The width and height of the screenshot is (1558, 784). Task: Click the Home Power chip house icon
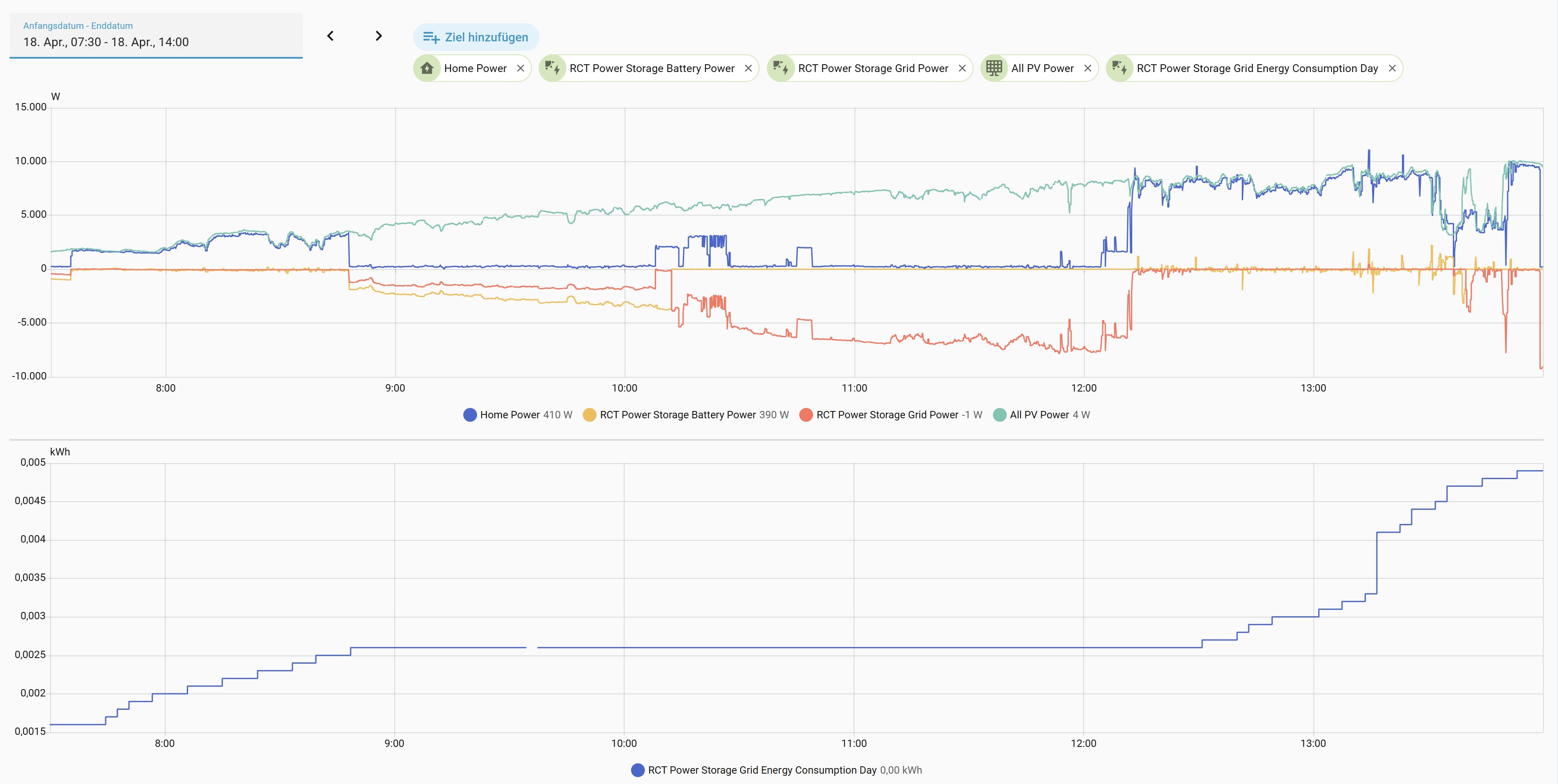427,68
